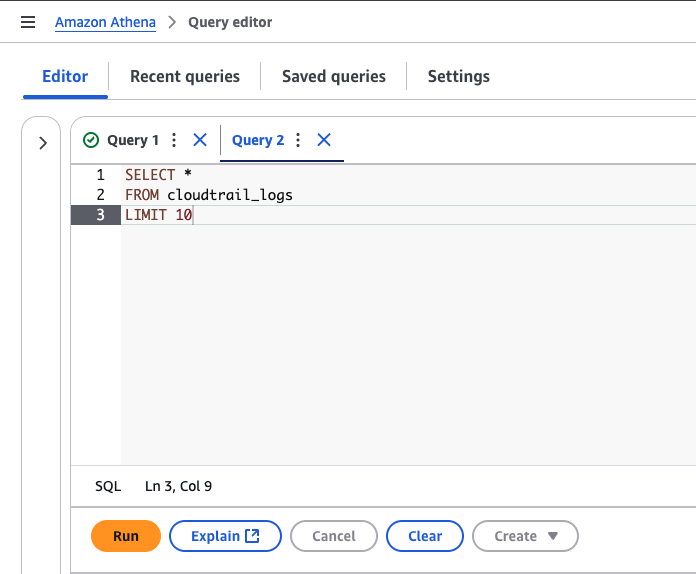Screen dimensions: 696x574
Task: Open the Create dropdown
Action: (525, 536)
